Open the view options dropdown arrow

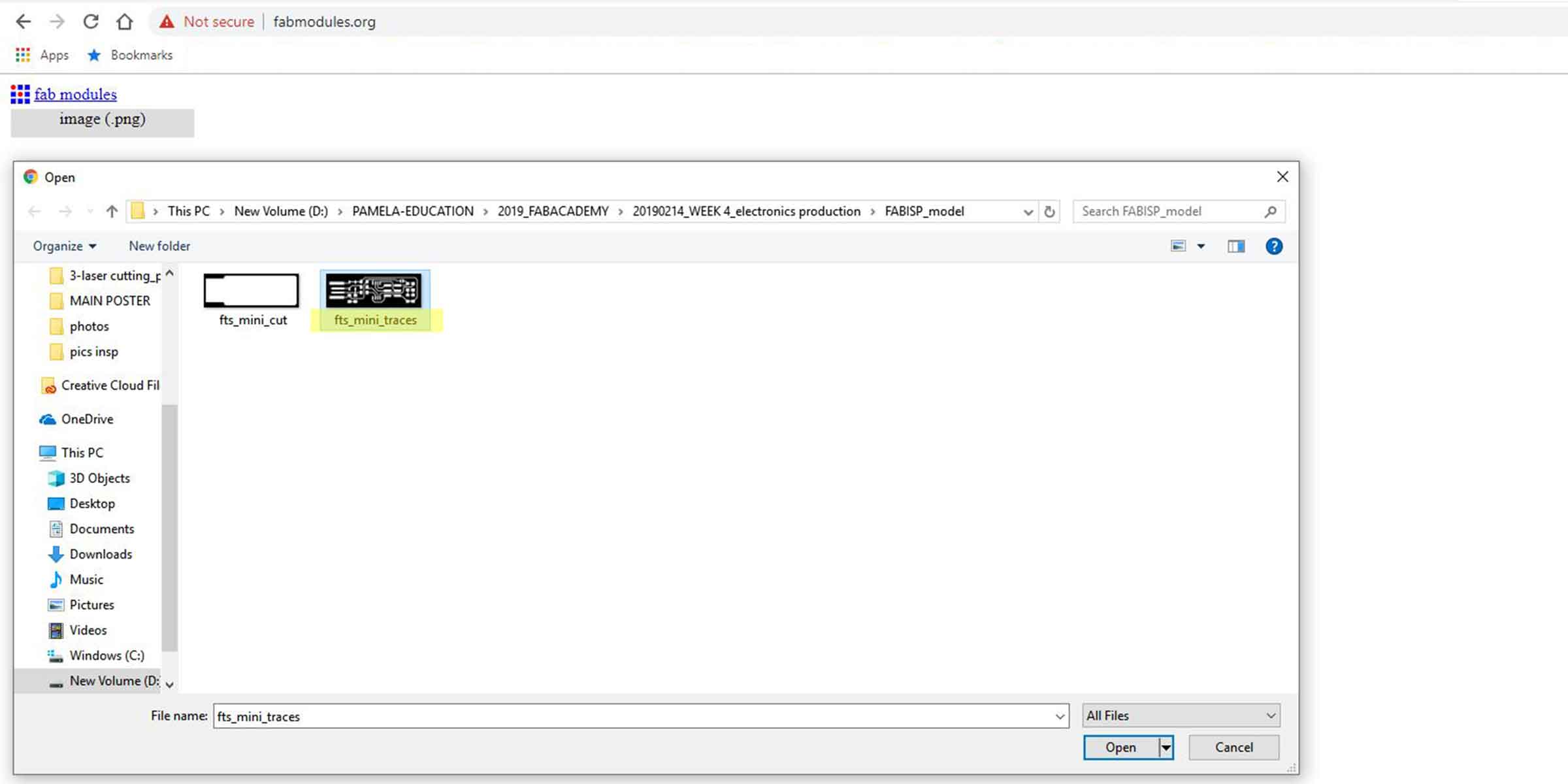(x=1201, y=246)
